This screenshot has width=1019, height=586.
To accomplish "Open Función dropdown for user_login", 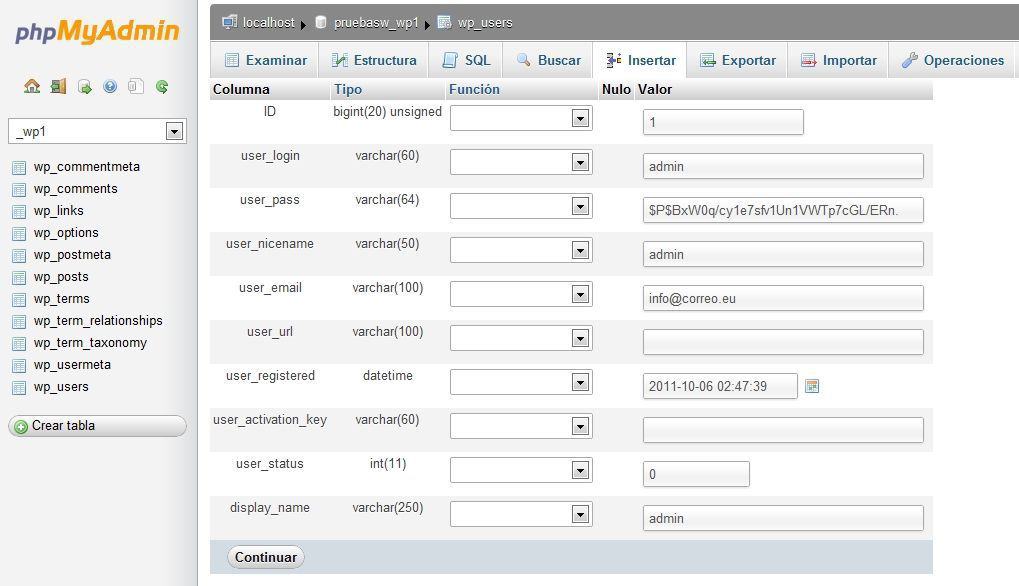I will pos(521,162).
